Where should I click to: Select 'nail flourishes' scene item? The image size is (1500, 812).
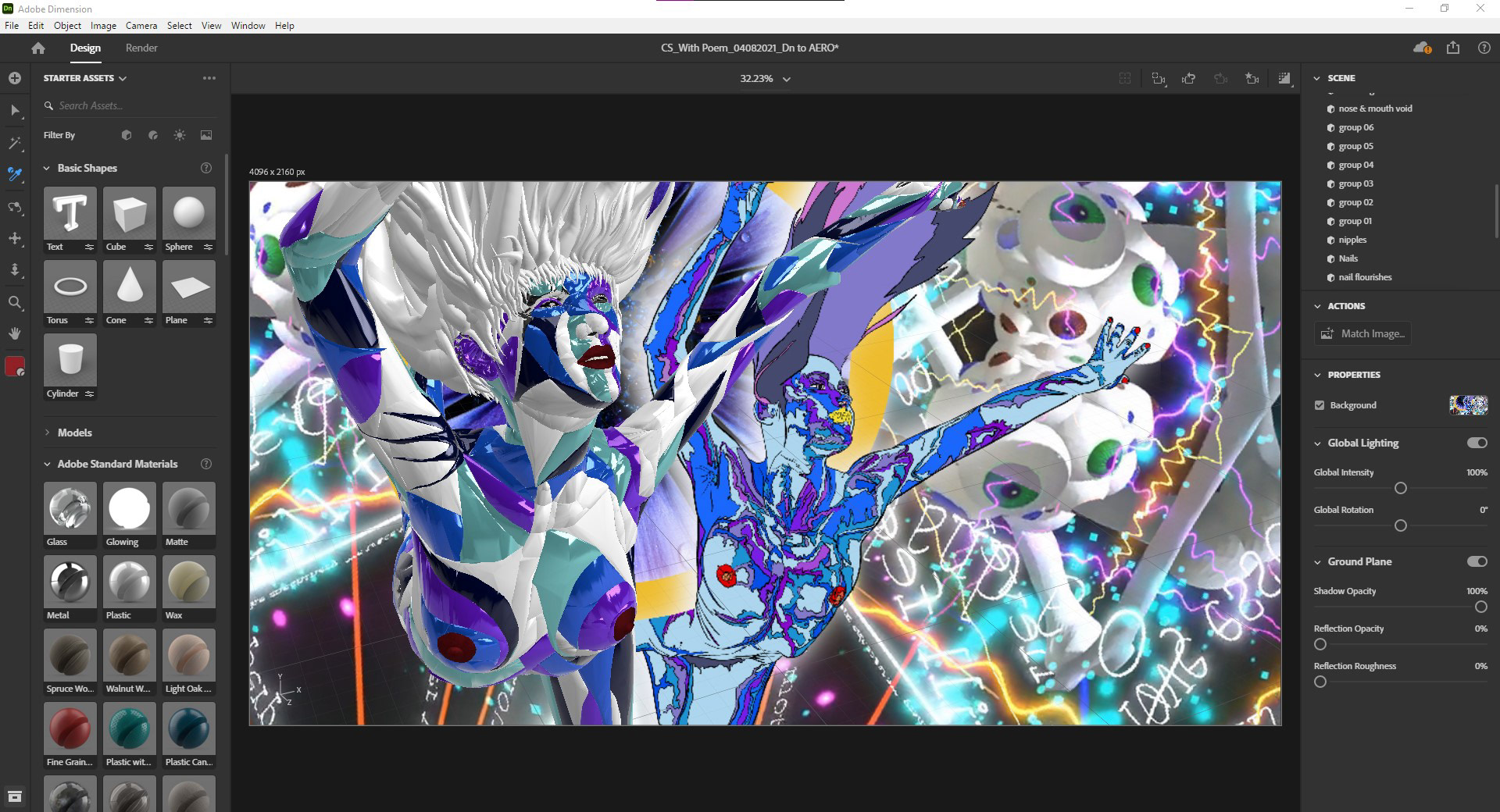pyautogui.click(x=1365, y=277)
